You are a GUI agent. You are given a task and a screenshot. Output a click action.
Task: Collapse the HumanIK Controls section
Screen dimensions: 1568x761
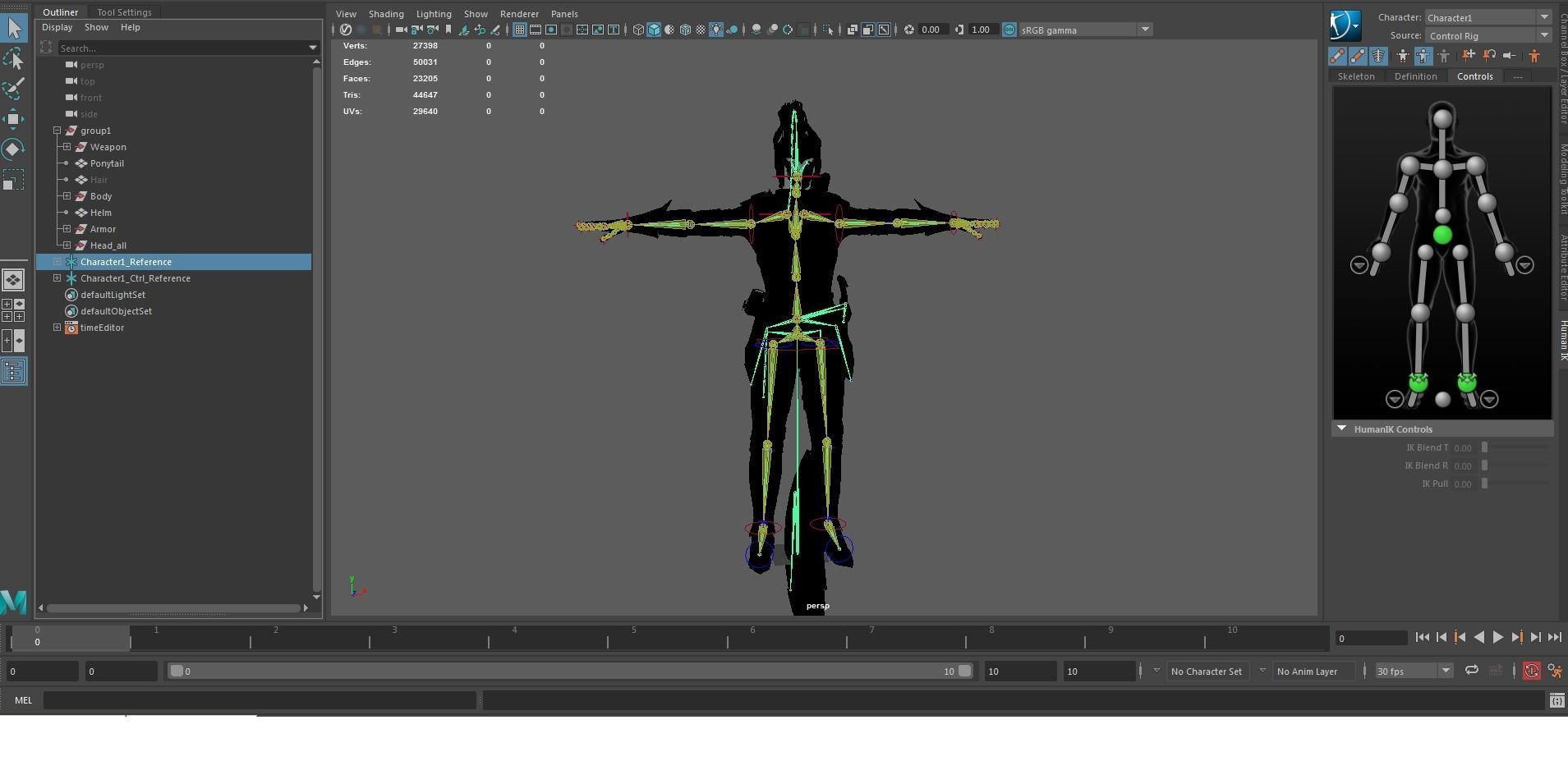(1341, 429)
